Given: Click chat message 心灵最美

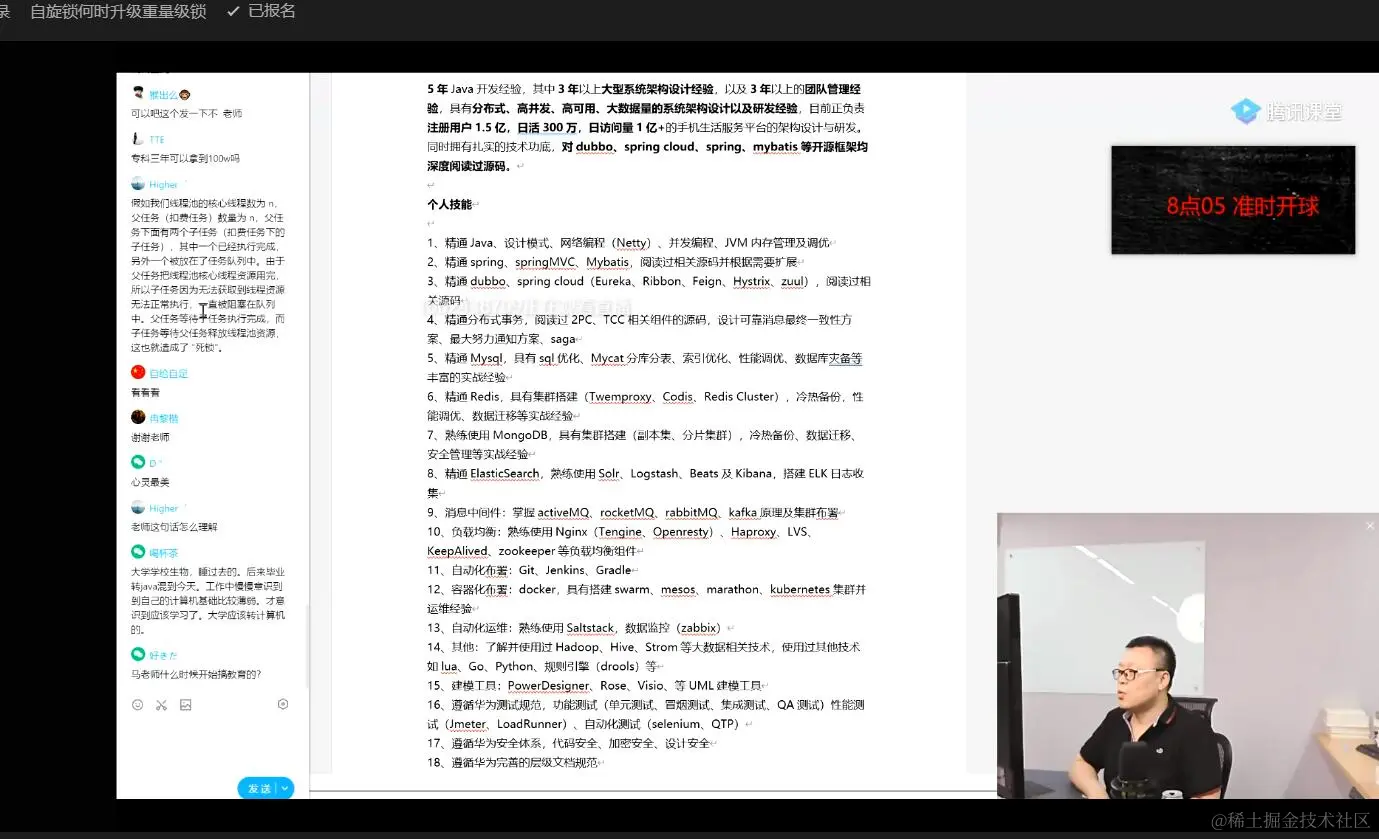Looking at the screenshot, I should coord(150,482).
